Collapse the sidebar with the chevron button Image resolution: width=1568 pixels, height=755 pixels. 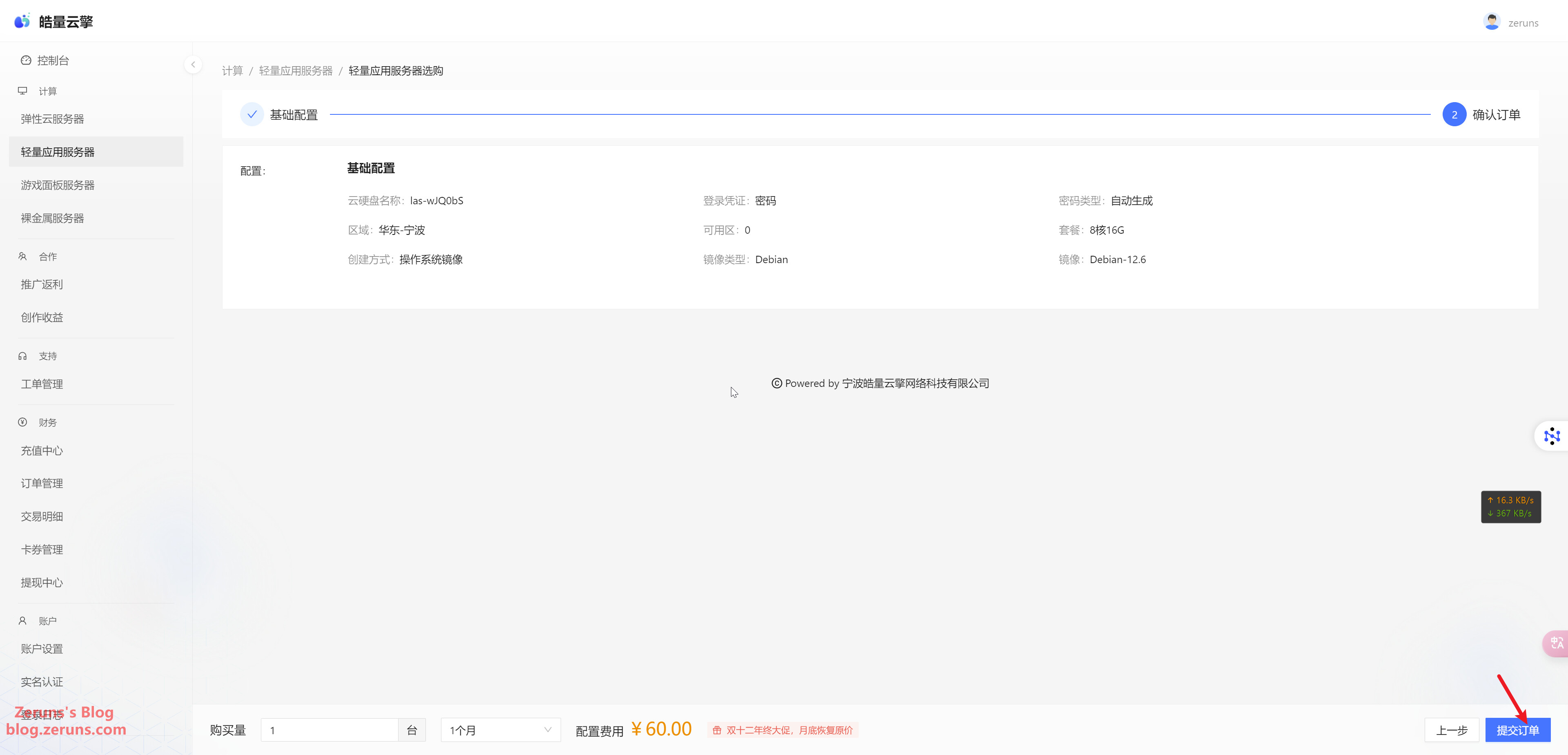click(193, 65)
